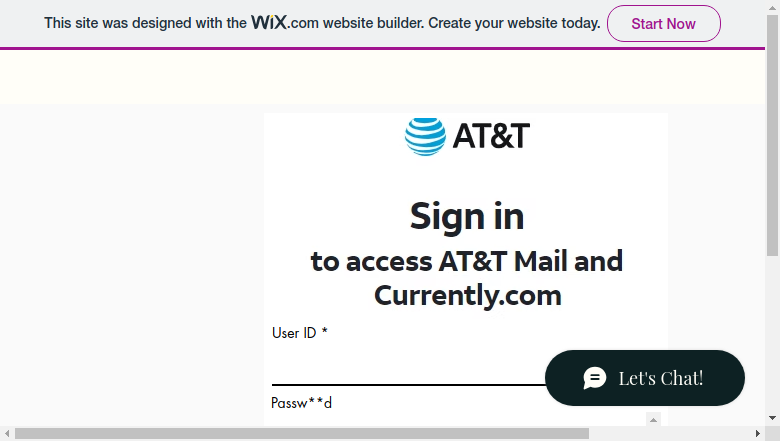
Task: Open the Let's Chat widget
Action: tap(645, 378)
